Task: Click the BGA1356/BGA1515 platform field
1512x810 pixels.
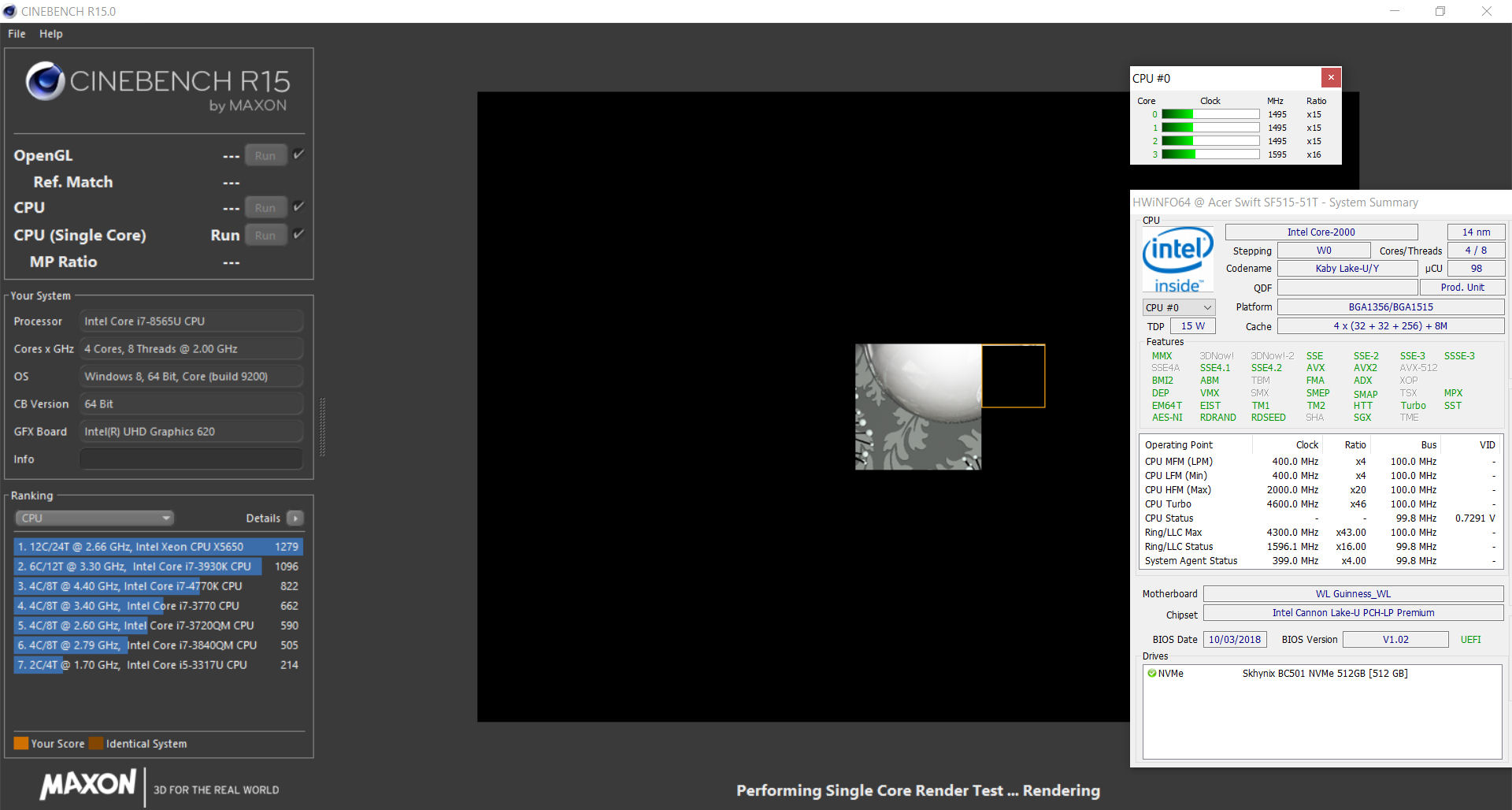Action: [x=1391, y=307]
